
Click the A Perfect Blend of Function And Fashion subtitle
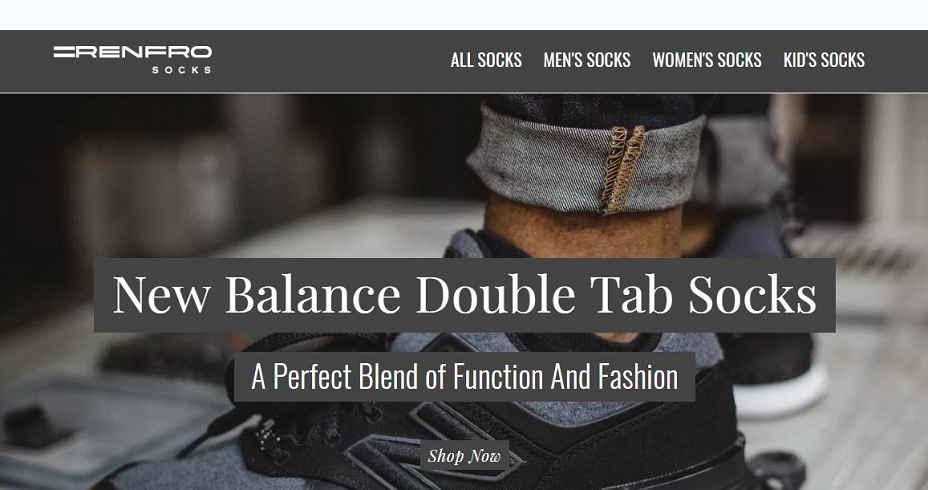(465, 376)
